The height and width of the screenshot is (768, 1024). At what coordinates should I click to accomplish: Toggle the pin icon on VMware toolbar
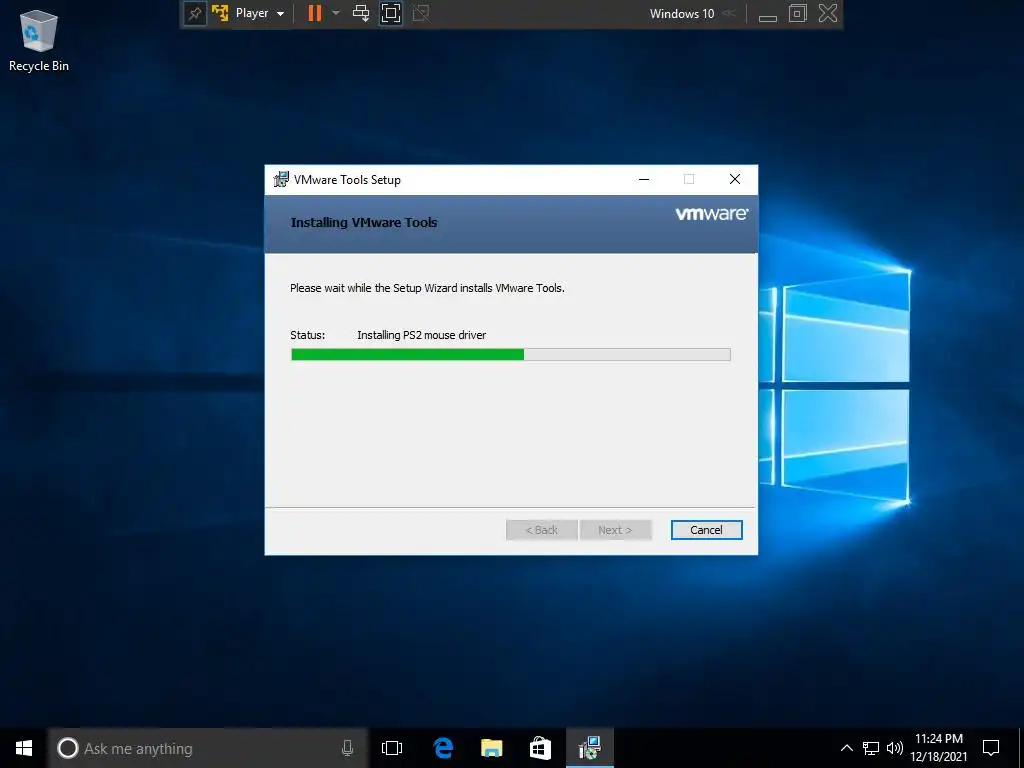click(x=195, y=14)
